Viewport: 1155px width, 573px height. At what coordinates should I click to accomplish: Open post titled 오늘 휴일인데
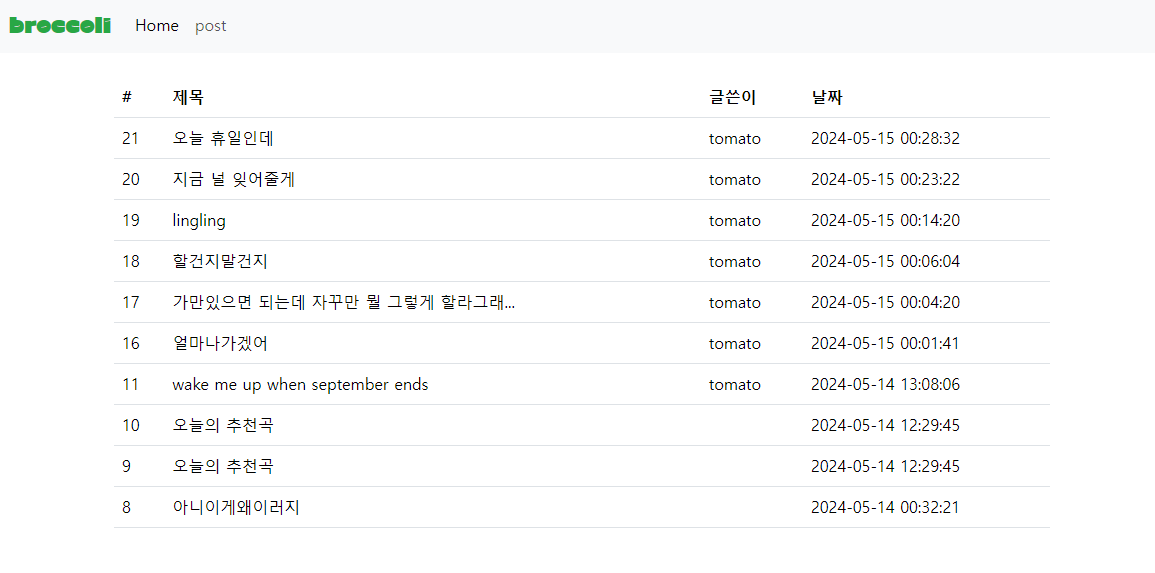click(223, 138)
